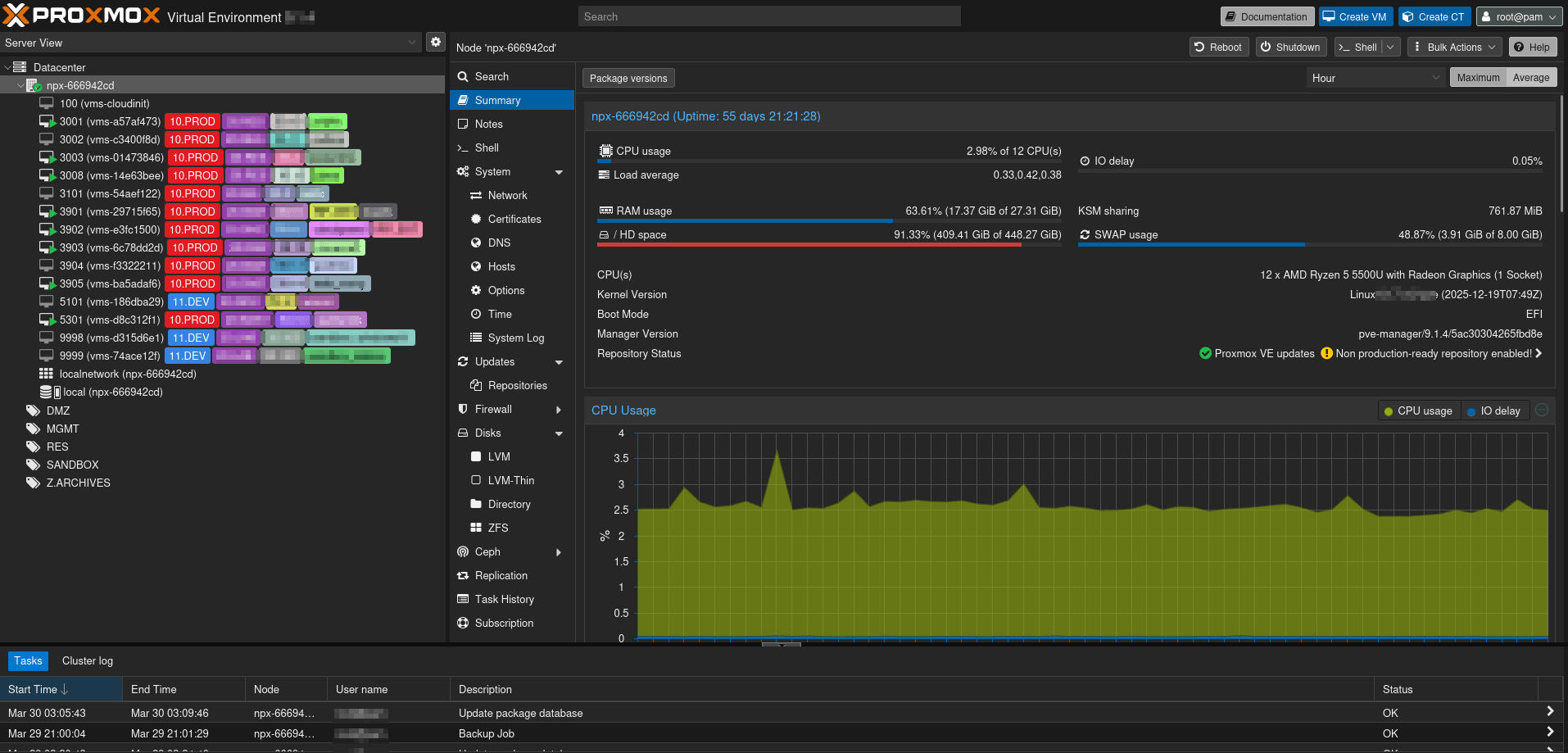Click running VM 3001 icon
The height and width of the screenshot is (753, 1568).
pos(48,121)
